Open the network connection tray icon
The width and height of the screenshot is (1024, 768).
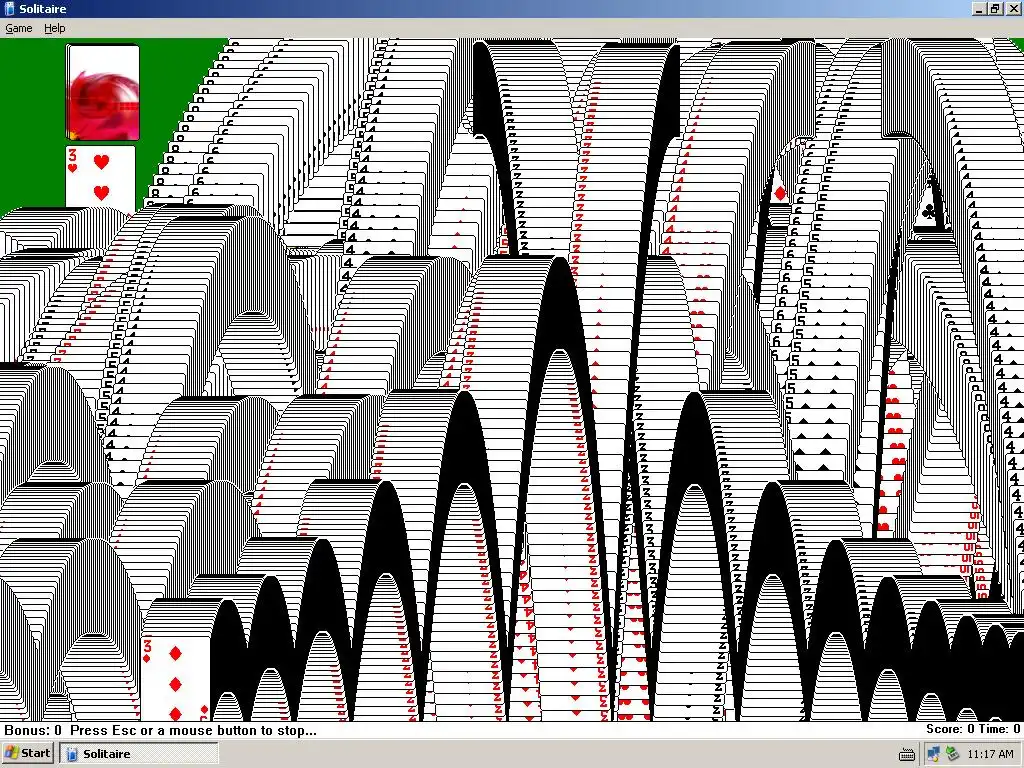click(933, 754)
